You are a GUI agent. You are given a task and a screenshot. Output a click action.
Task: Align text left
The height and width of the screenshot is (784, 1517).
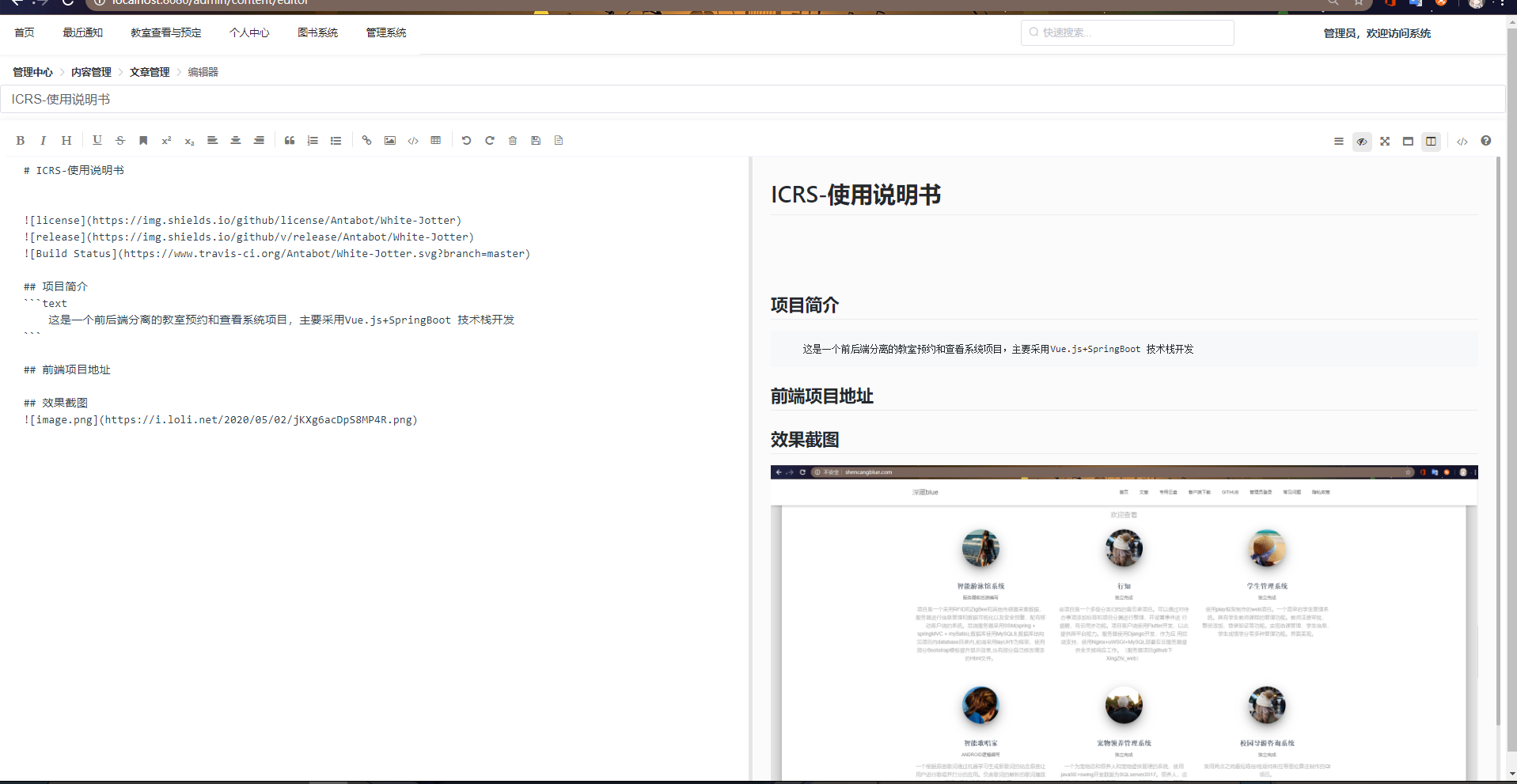click(x=212, y=141)
